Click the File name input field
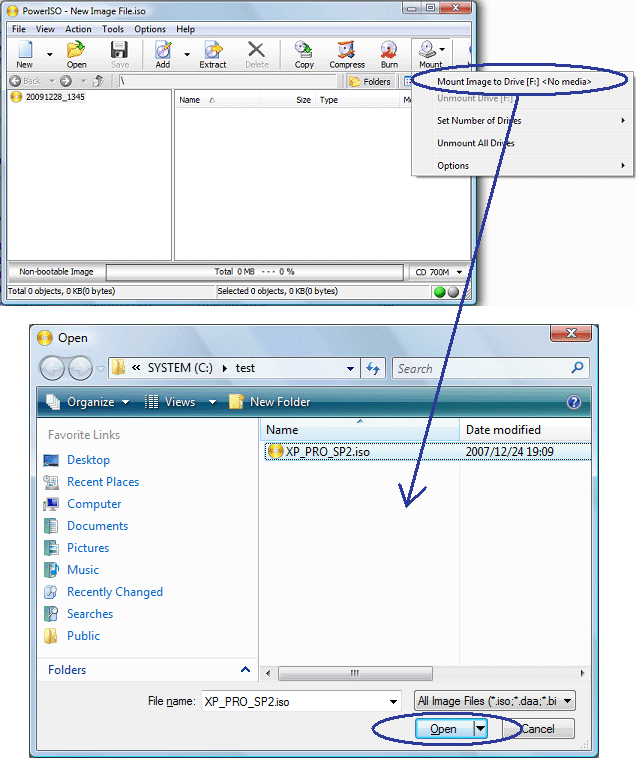Image resolution: width=636 pixels, height=773 pixels. pos(300,701)
